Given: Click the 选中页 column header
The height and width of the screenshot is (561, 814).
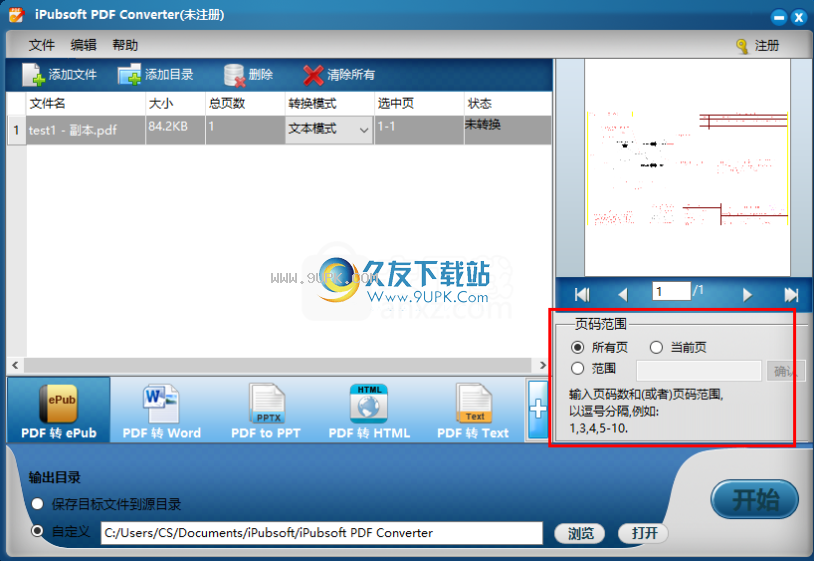Looking at the screenshot, I should click(x=418, y=104).
